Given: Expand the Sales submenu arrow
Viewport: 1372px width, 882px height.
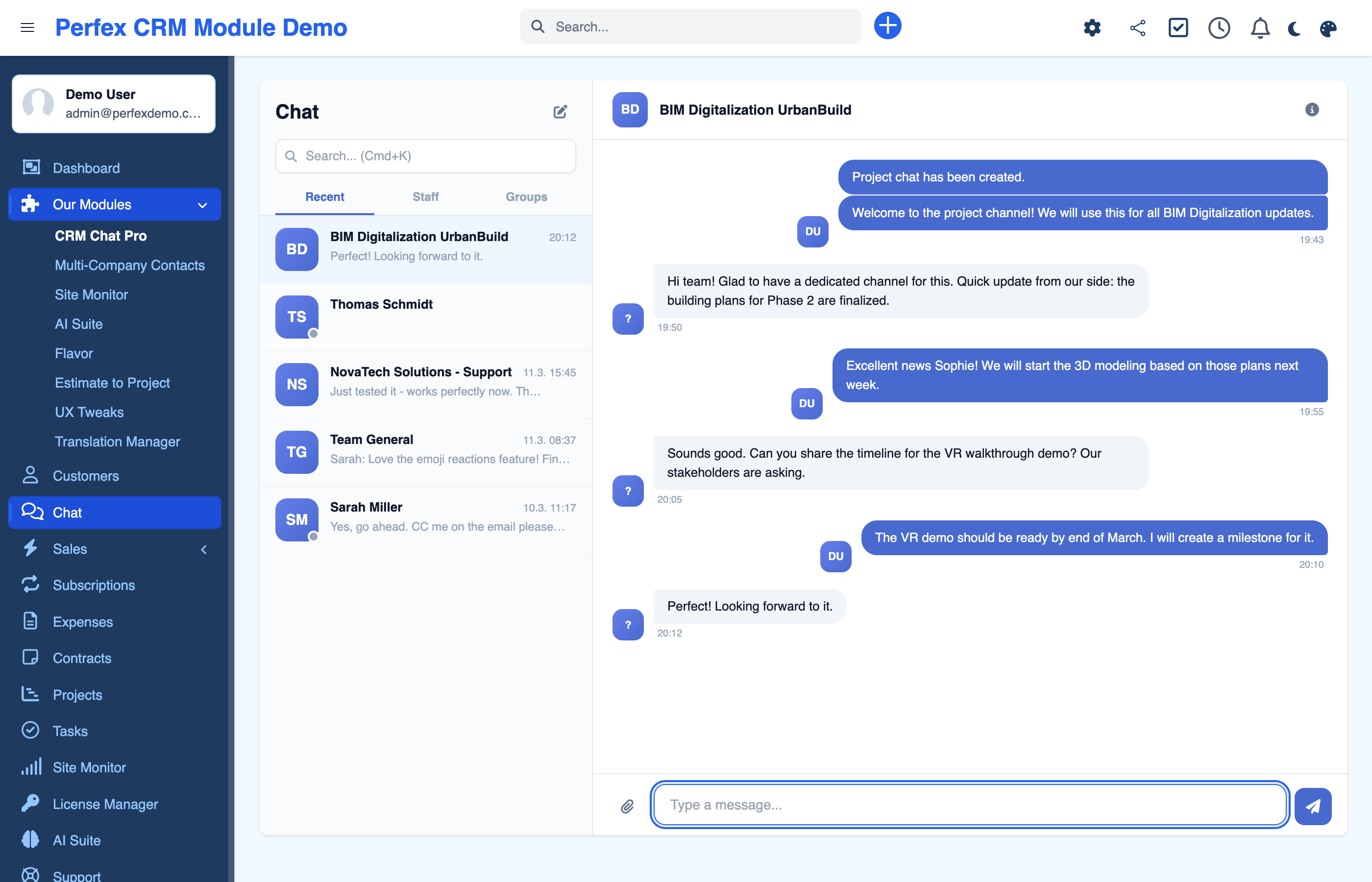Looking at the screenshot, I should coord(204,549).
